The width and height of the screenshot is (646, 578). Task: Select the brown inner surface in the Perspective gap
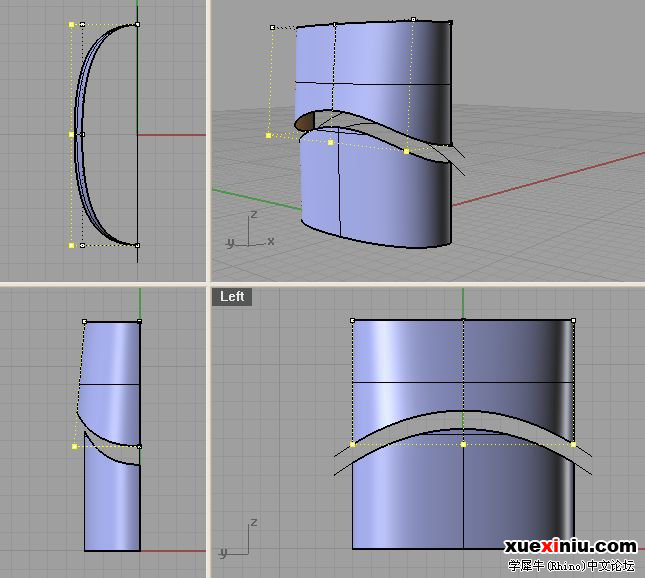pyautogui.click(x=304, y=123)
